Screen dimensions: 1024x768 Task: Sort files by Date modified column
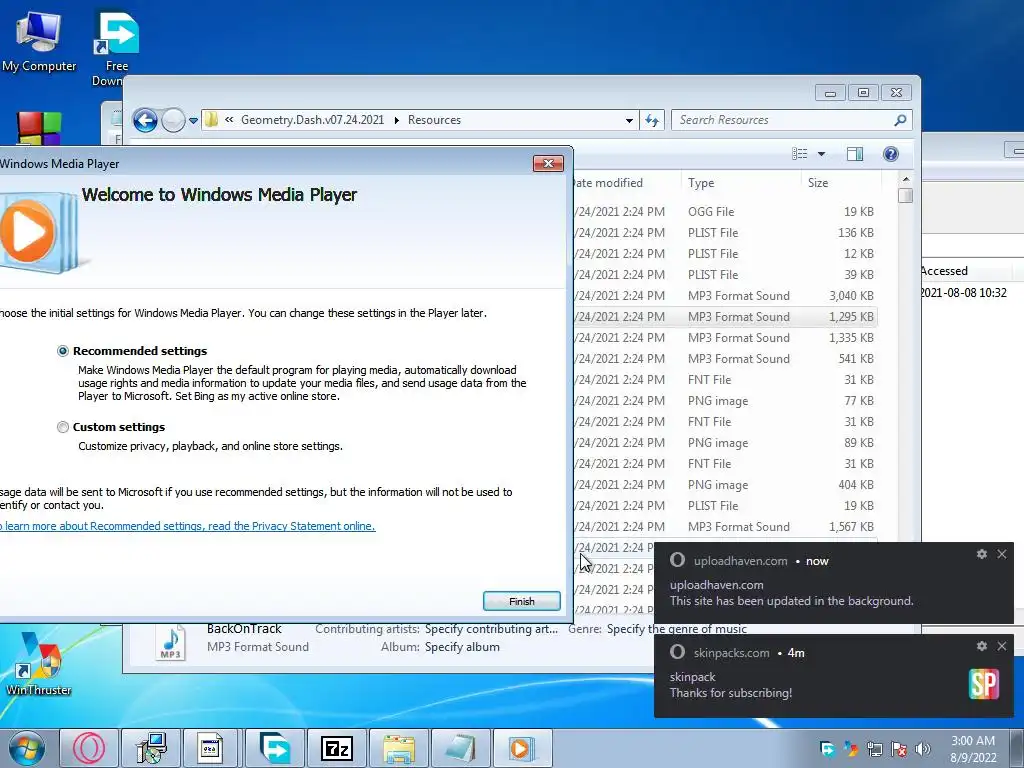[626, 183]
